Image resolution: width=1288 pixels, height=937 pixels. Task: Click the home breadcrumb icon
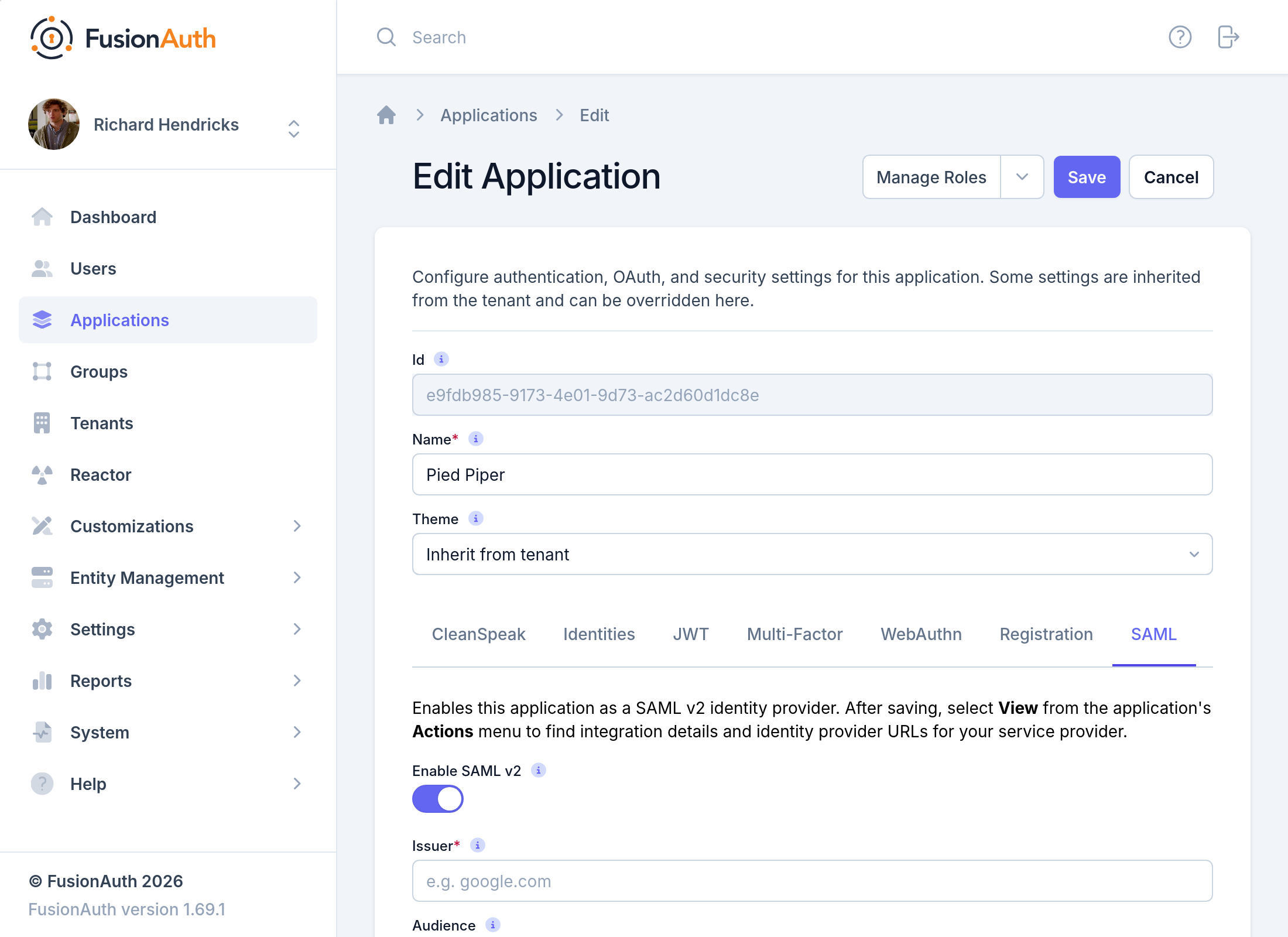386,115
